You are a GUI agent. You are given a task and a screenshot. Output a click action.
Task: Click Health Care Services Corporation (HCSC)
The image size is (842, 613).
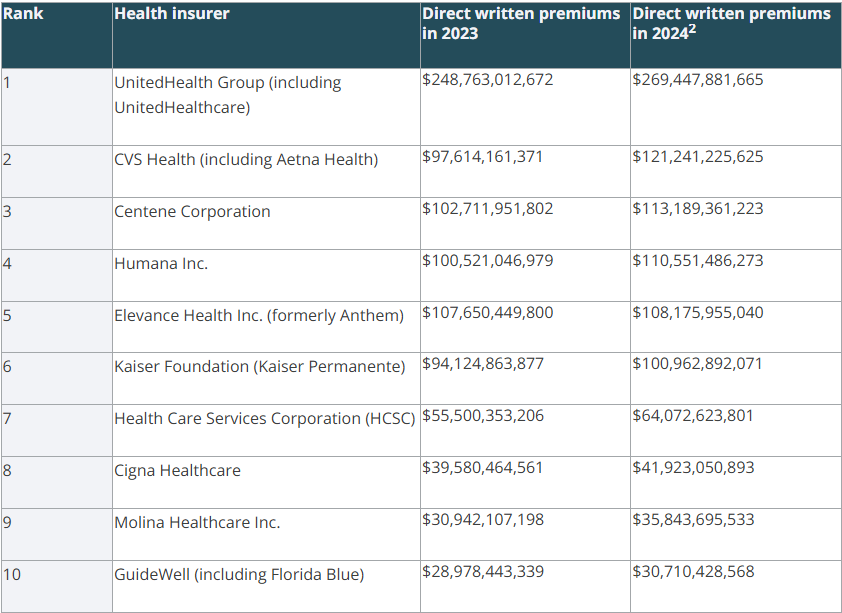click(x=264, y=419)
